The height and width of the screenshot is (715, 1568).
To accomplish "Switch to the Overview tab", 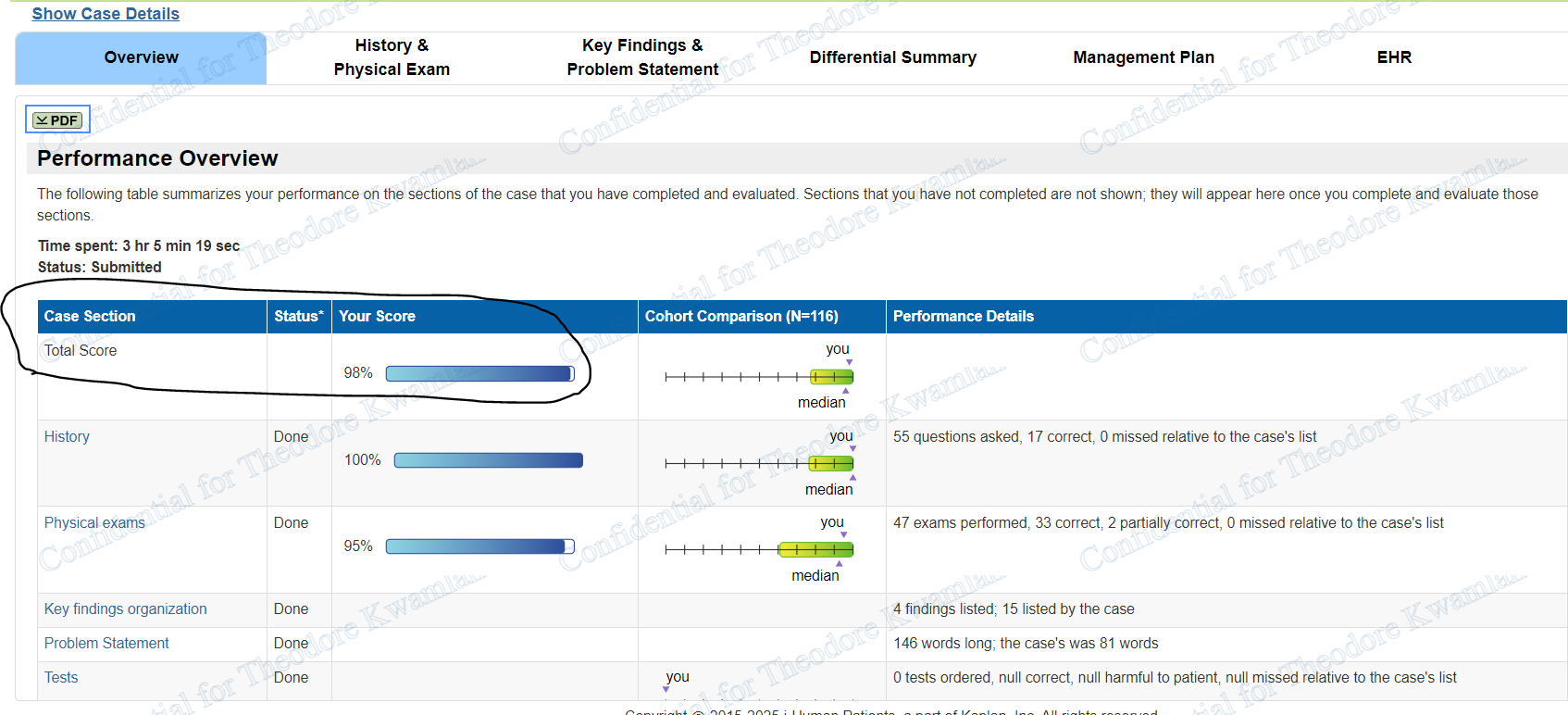I will [x=141, y=57].
